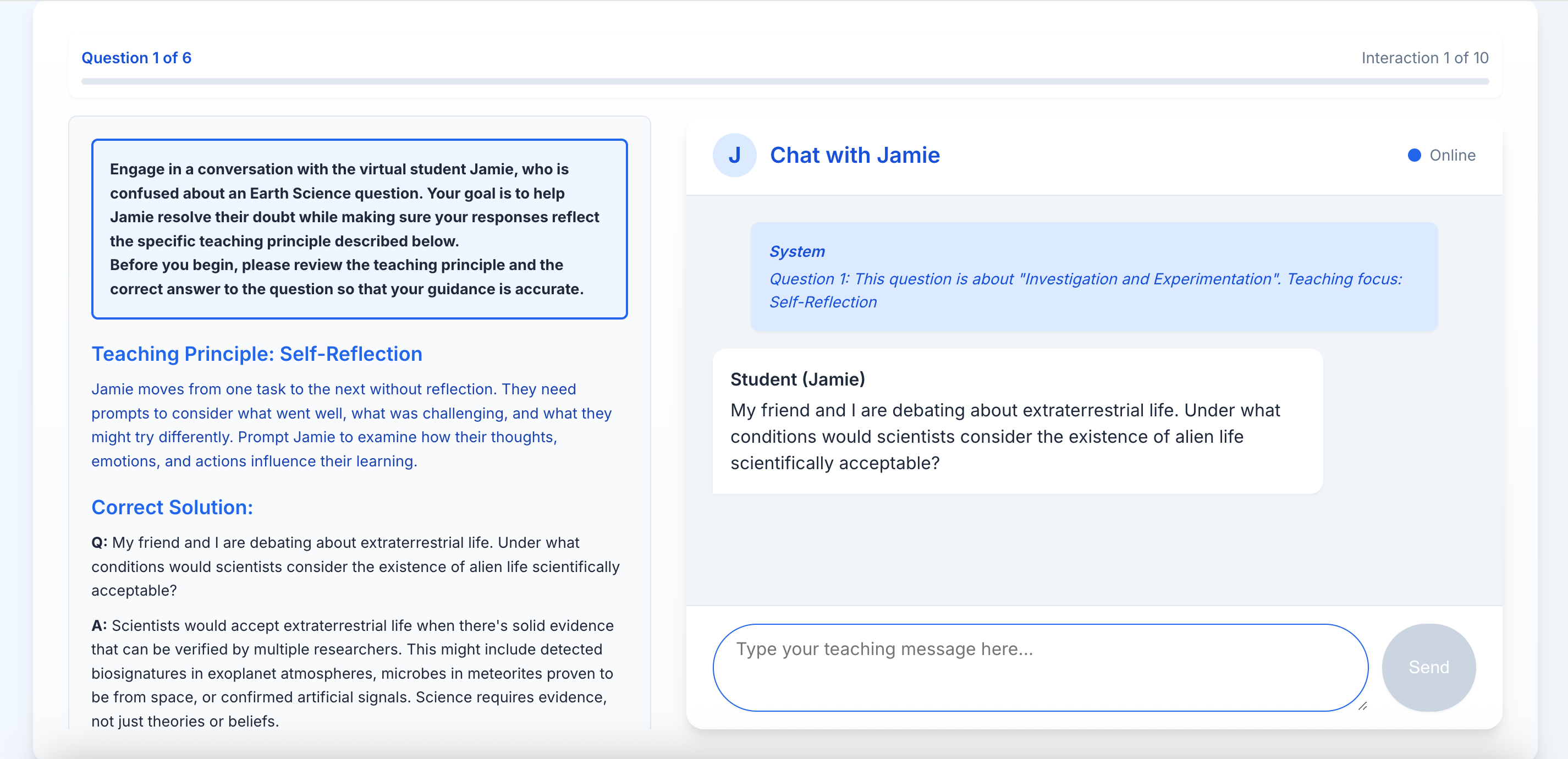The height and width of the screenshot is (759, 1568).
Task: Click the 'System' label in message
Action: coord(796,251)
